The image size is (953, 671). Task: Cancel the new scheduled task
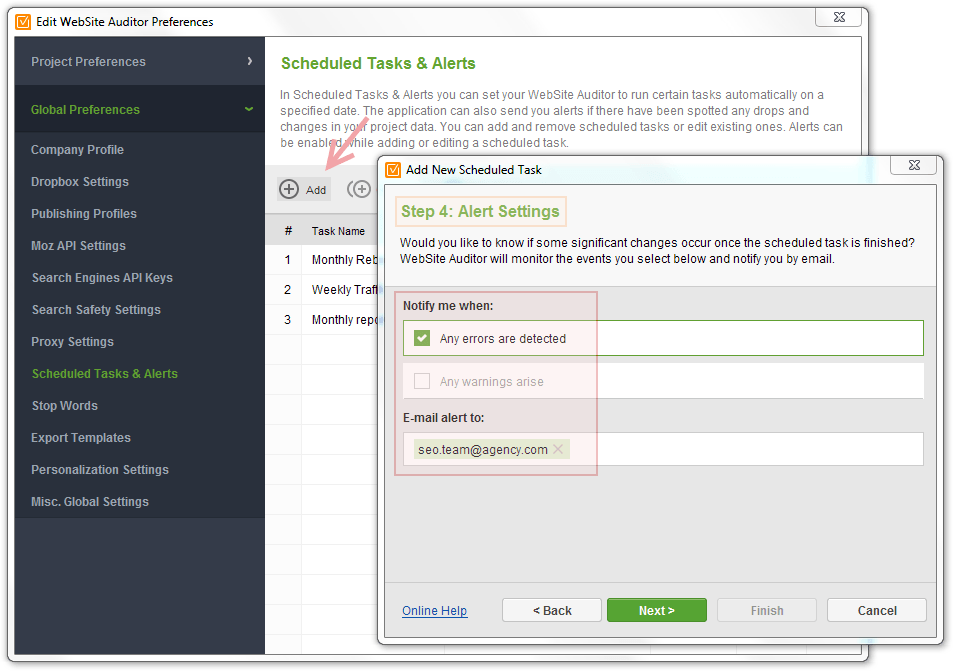click(877, 610)
